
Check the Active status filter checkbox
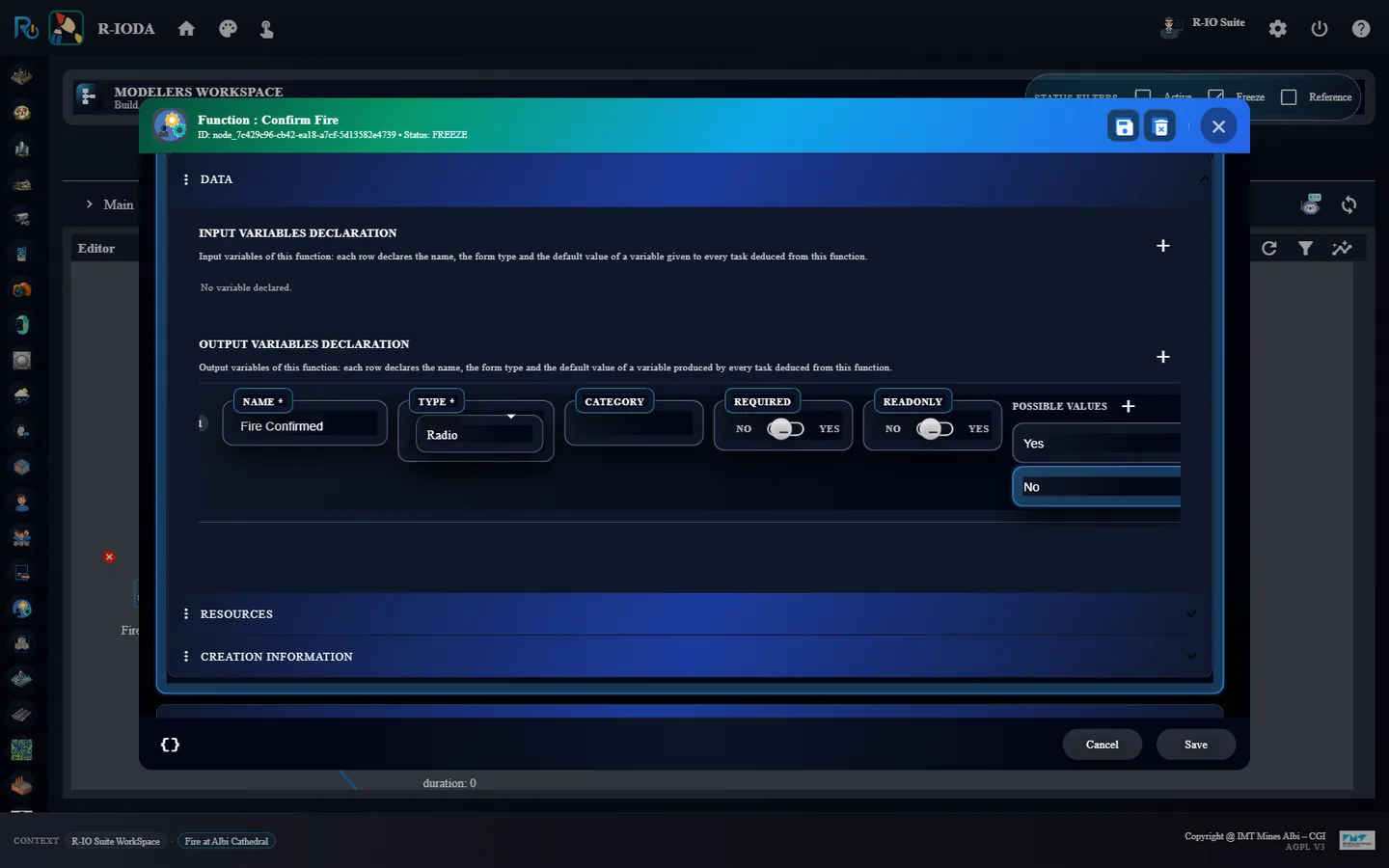(1143, 97)
